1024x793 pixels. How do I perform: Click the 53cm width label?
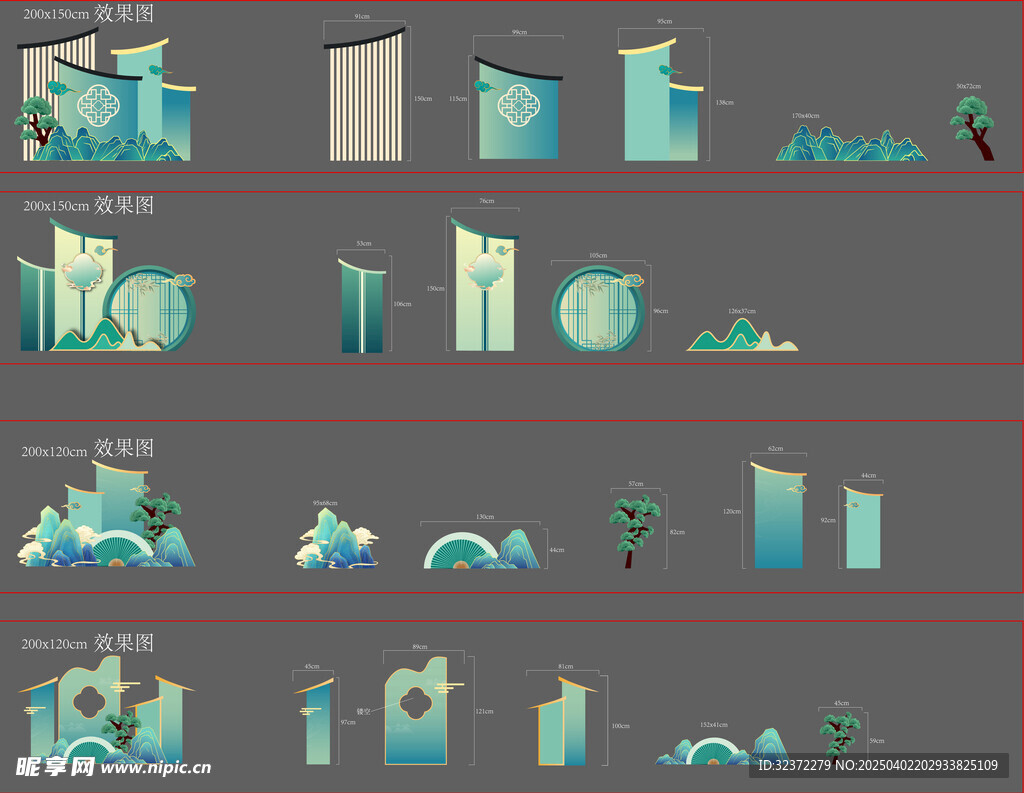tap(364, 244)
